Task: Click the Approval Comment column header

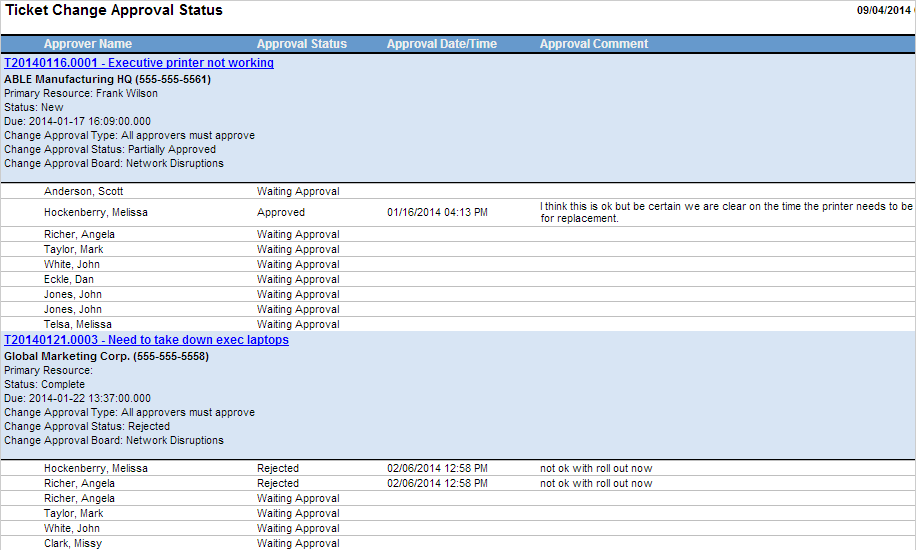Action: click(594, 44)
